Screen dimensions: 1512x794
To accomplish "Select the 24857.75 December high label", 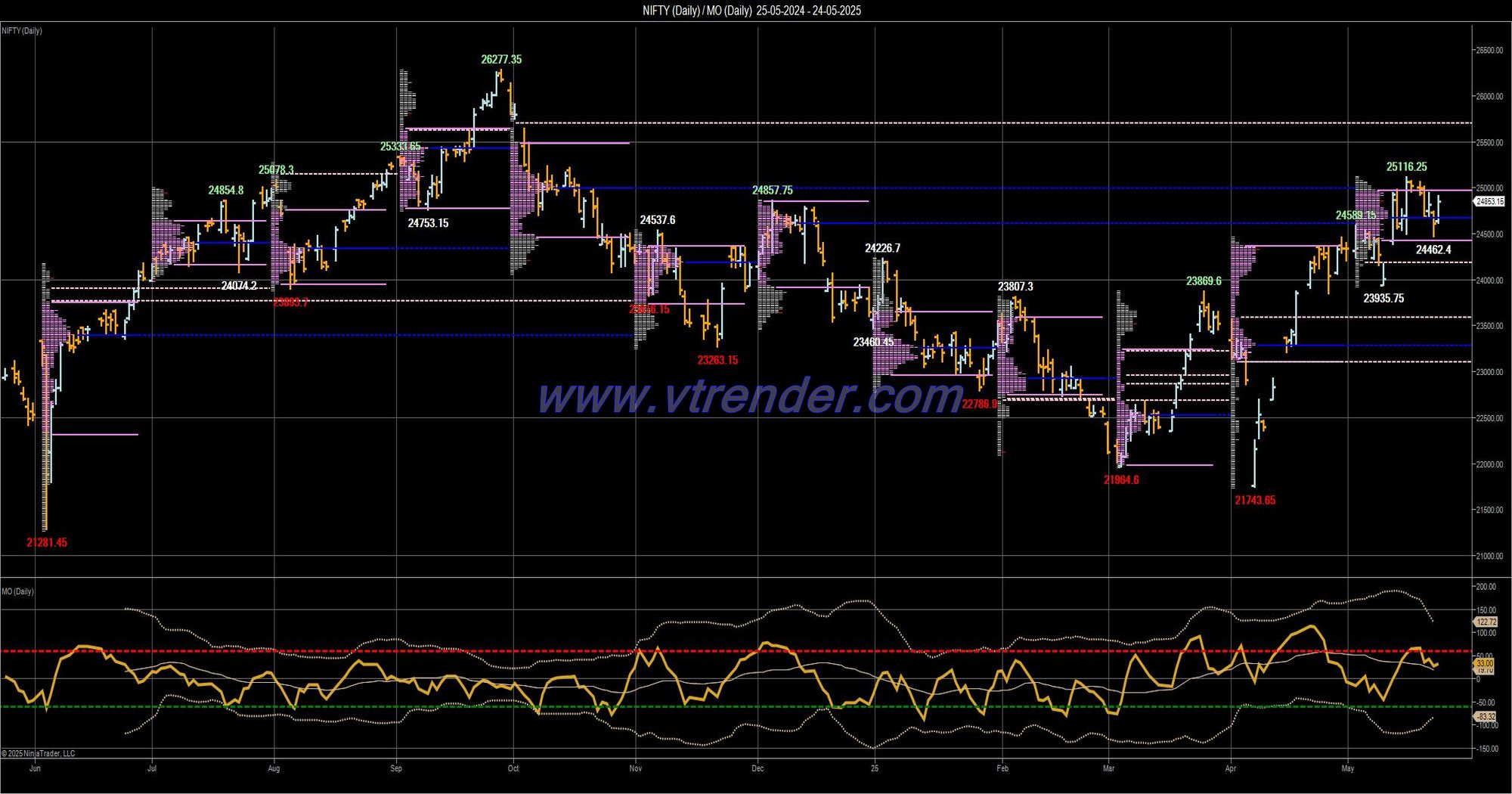I will point(773,191).
